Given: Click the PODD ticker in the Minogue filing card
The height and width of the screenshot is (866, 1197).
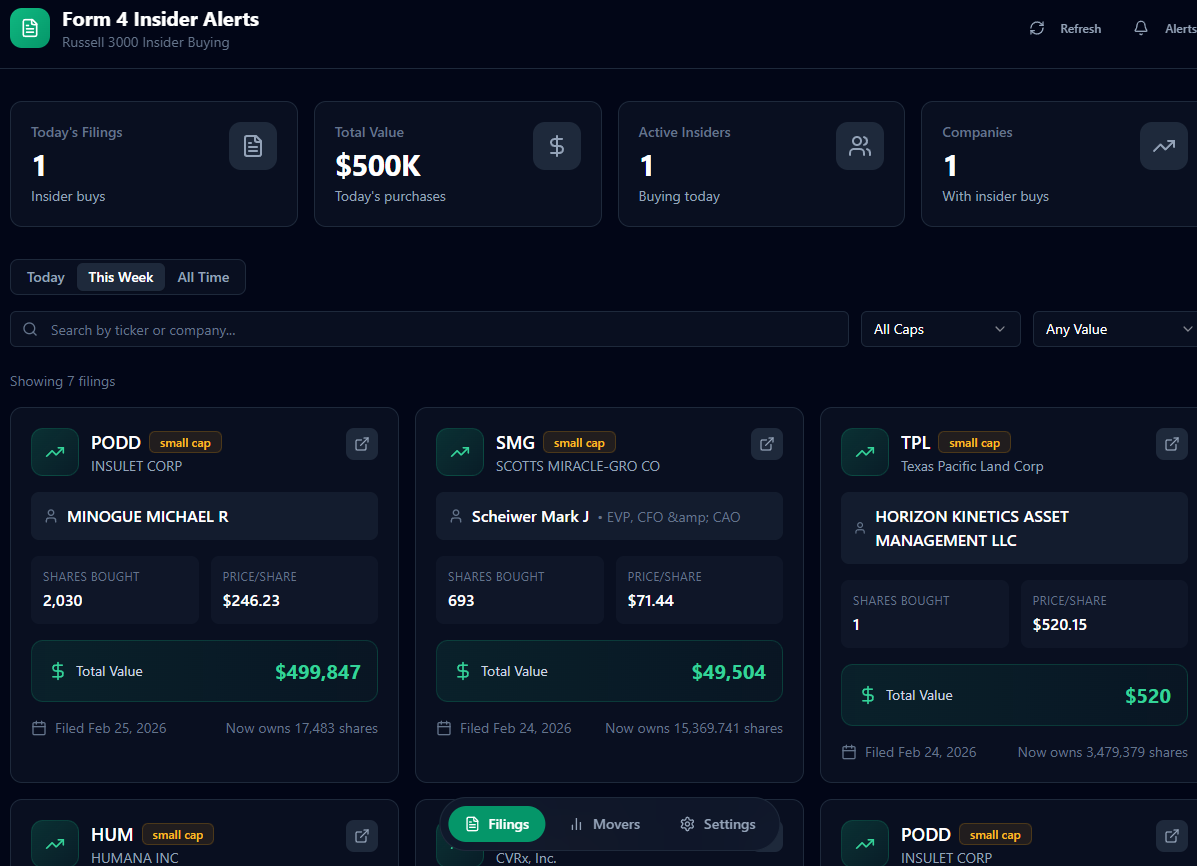Looking at the screenshot, I should tap(116, 443).
